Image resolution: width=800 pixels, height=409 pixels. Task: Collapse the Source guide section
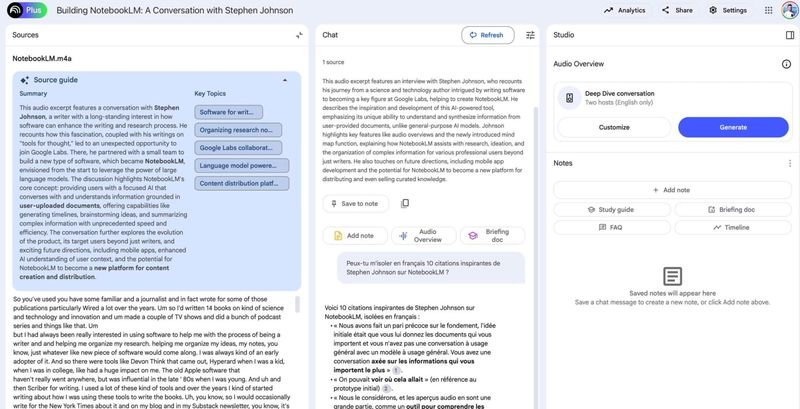pos(285,80)
